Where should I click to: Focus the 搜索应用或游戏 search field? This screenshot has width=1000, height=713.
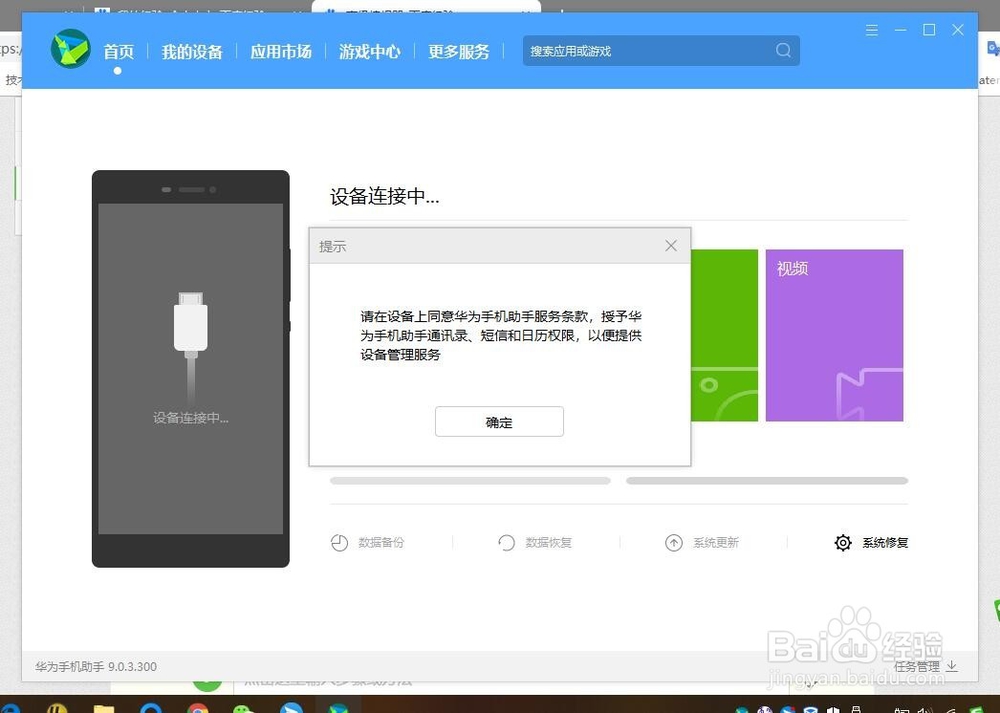tap(661, 50)
